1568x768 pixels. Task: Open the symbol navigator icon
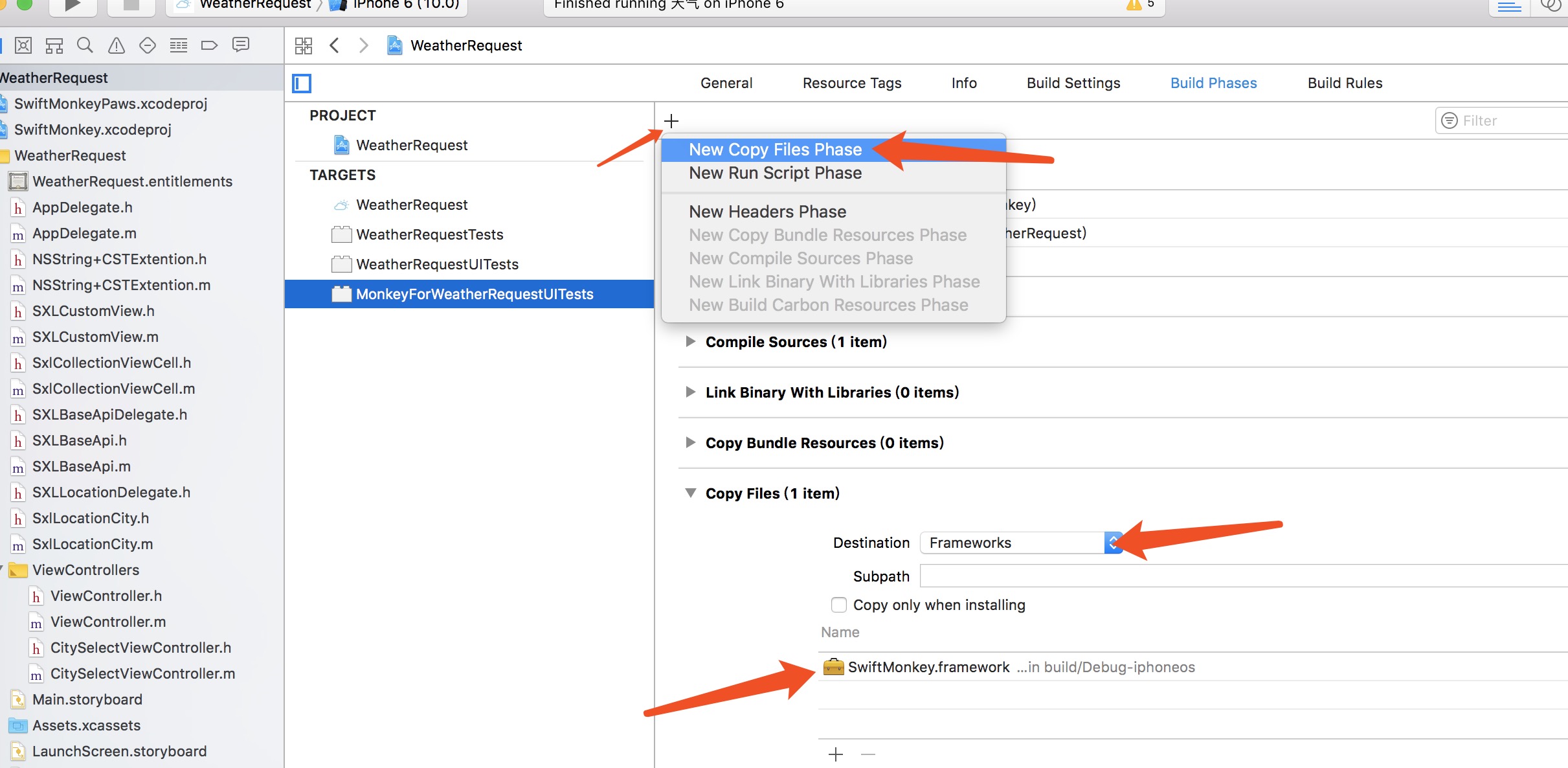coord(23,45)
